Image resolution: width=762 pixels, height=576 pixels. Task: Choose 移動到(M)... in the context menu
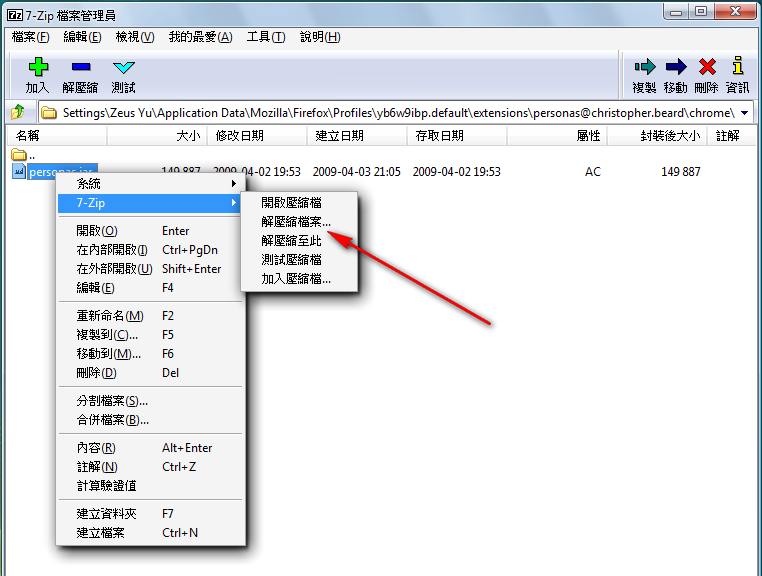pos(150,354)
